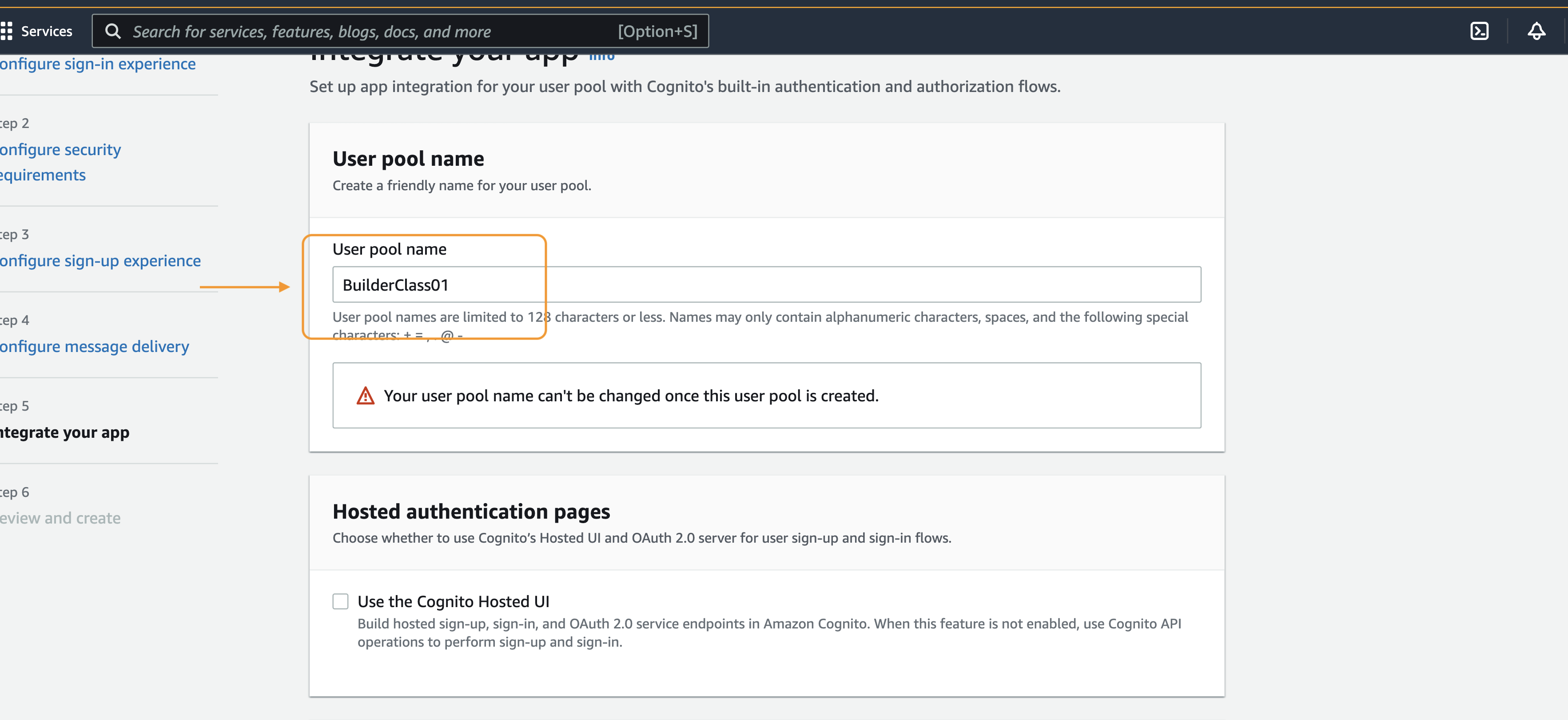Open the CloudShell terminal icon
The width and height of the screenshot is (1568, 720).
1479,31
